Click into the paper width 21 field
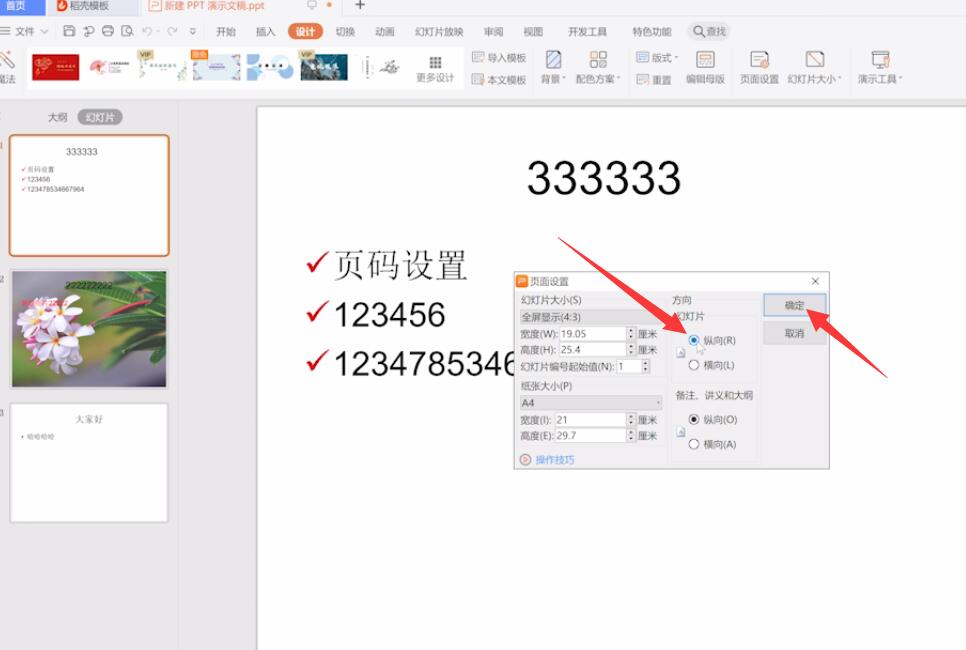The image size is (966, 650). tap(591, 420)
